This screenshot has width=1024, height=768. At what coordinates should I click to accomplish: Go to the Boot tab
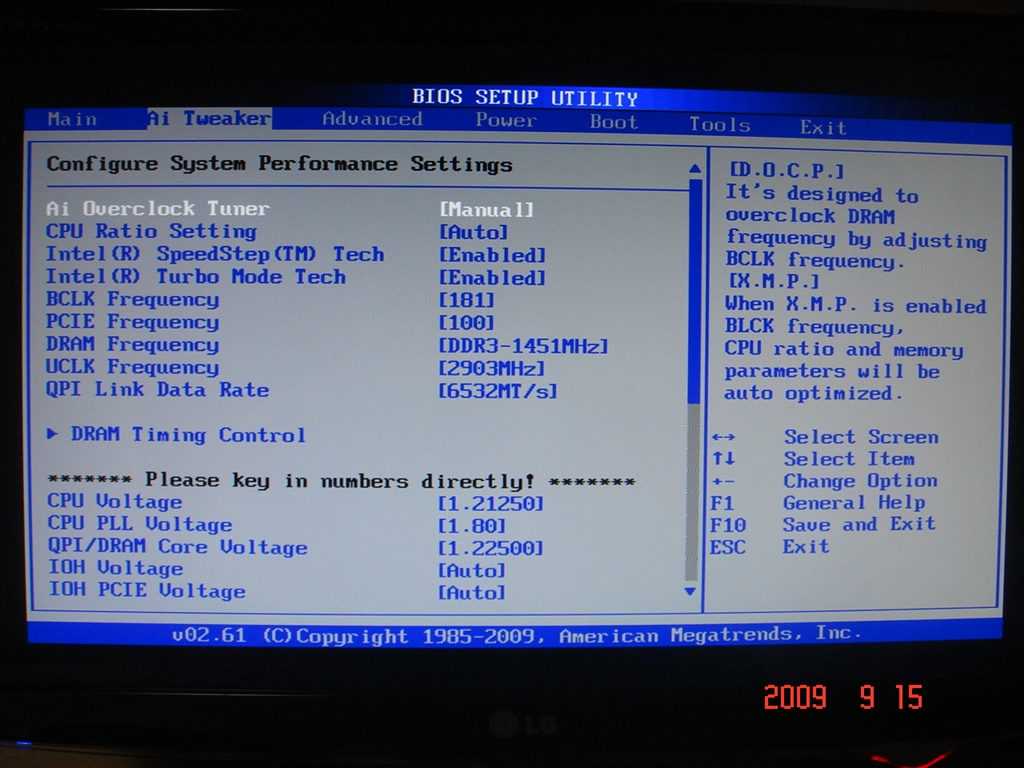click(614, 122)
